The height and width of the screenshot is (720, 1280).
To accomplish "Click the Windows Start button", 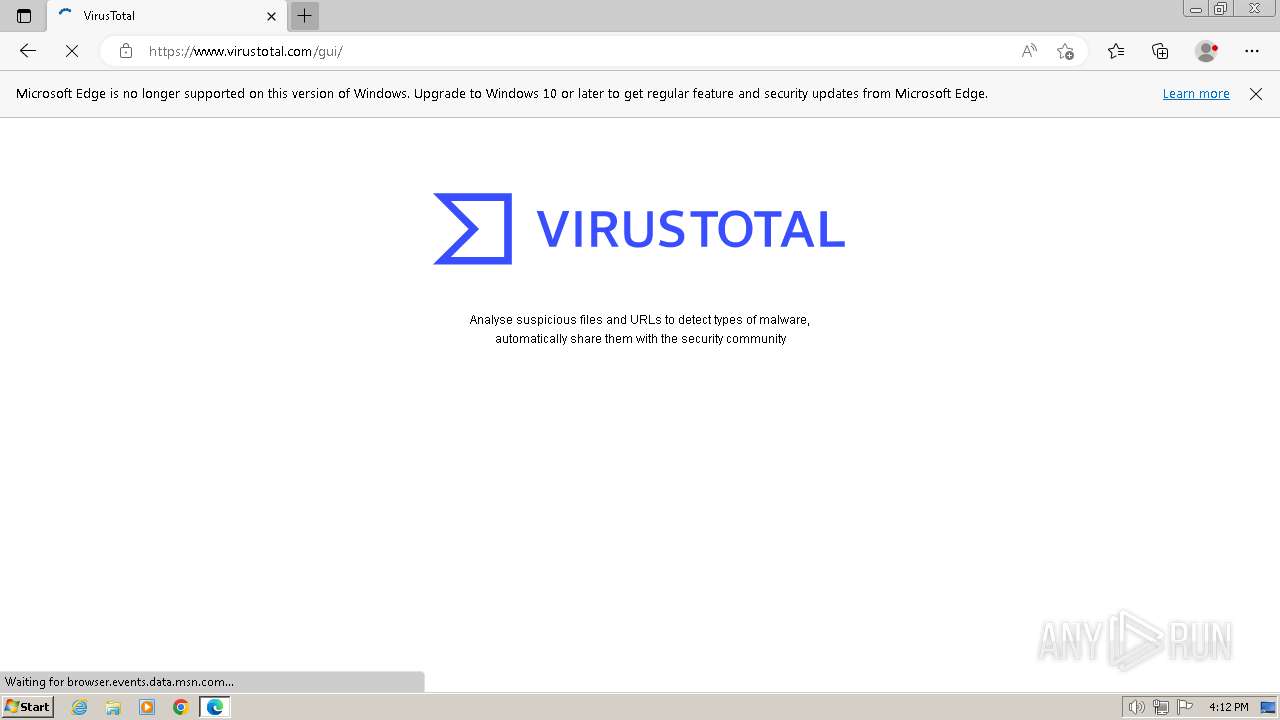I will [x=28, y=707].
